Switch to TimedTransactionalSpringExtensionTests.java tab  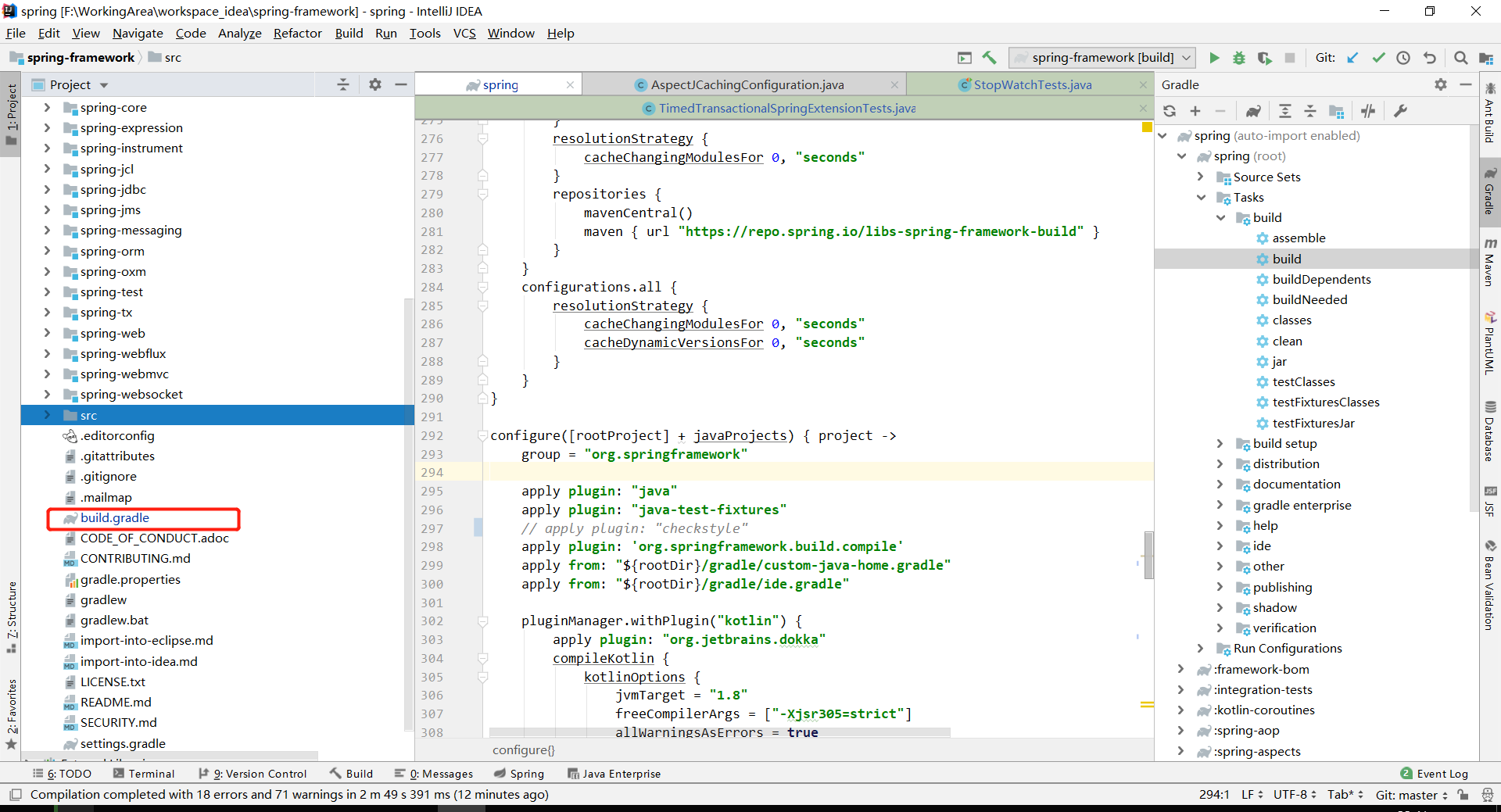click(786, 108)
